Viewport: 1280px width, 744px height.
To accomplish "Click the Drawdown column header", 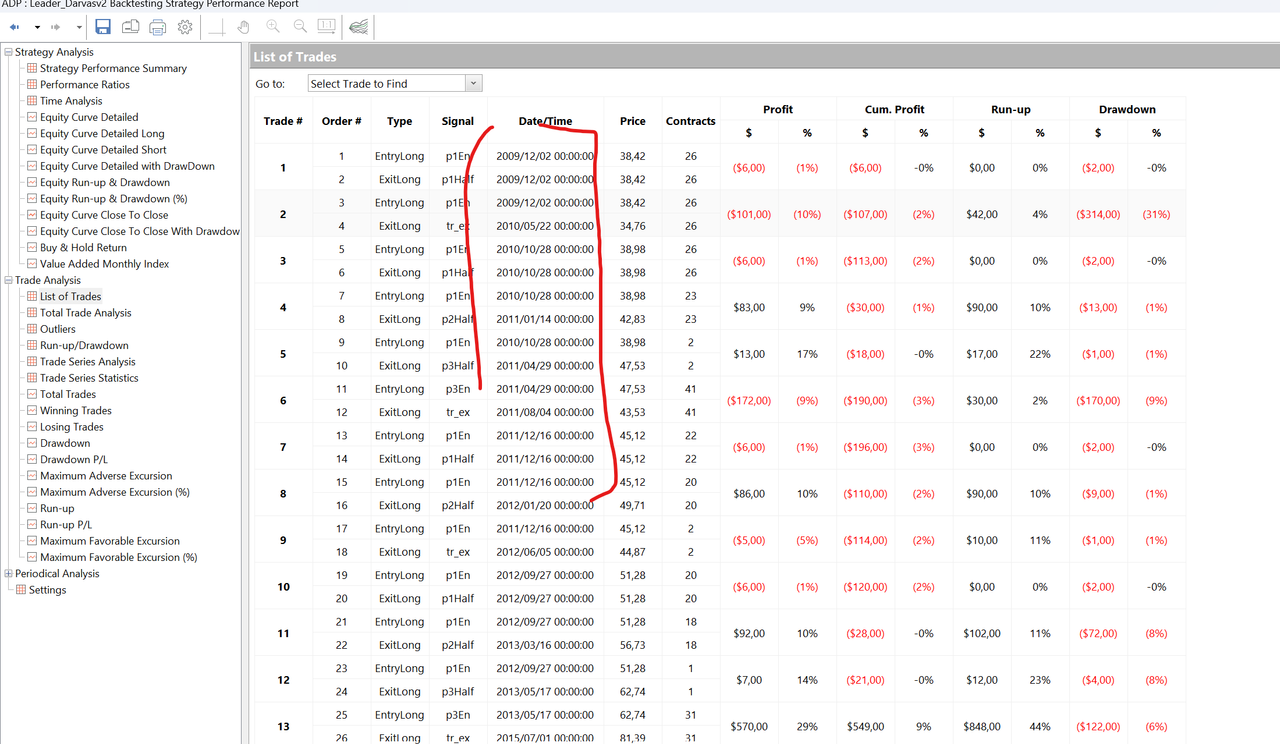I will pyautogui.click(x=1127, y=109).
